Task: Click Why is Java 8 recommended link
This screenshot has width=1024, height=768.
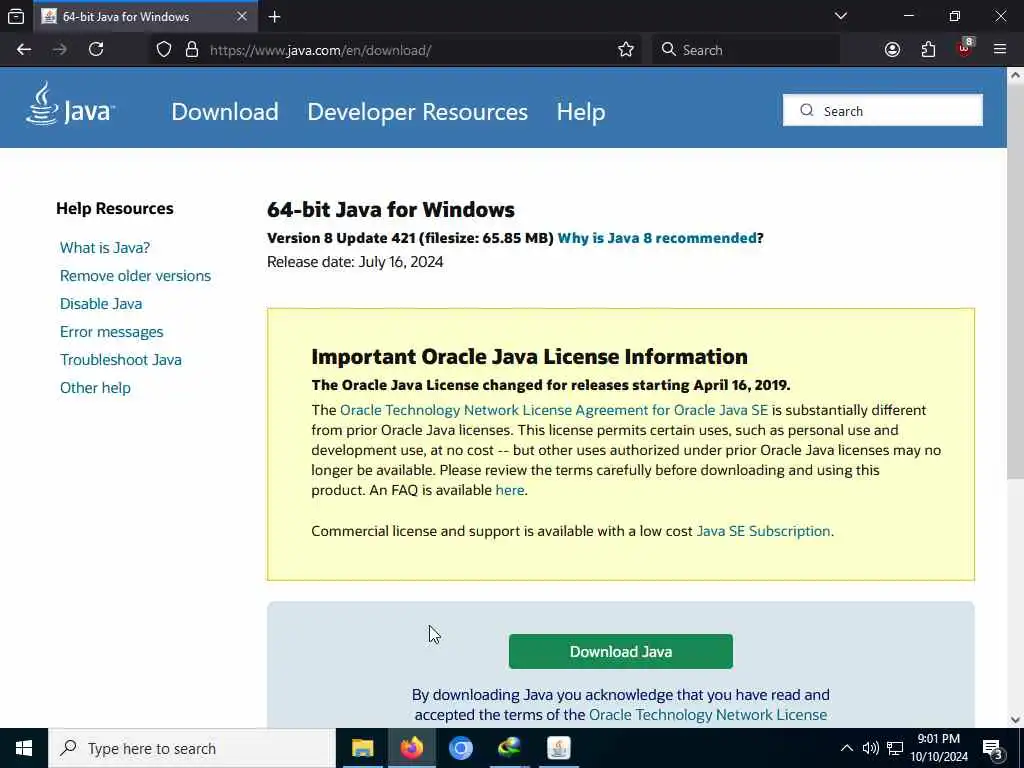Action: pyautogui.click(x=657, y=238)
